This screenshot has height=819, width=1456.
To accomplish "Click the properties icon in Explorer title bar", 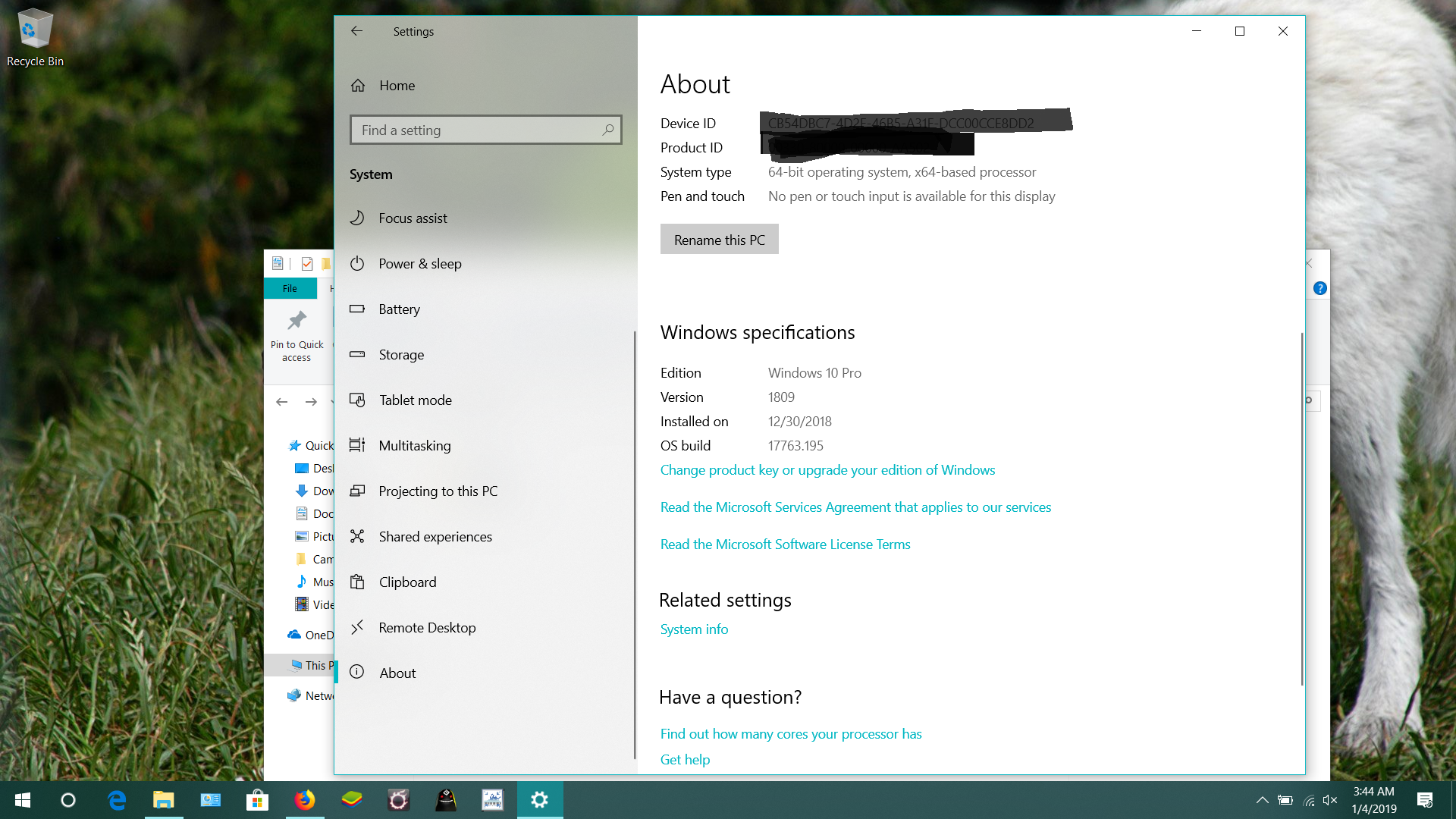I will coord(278,263).
